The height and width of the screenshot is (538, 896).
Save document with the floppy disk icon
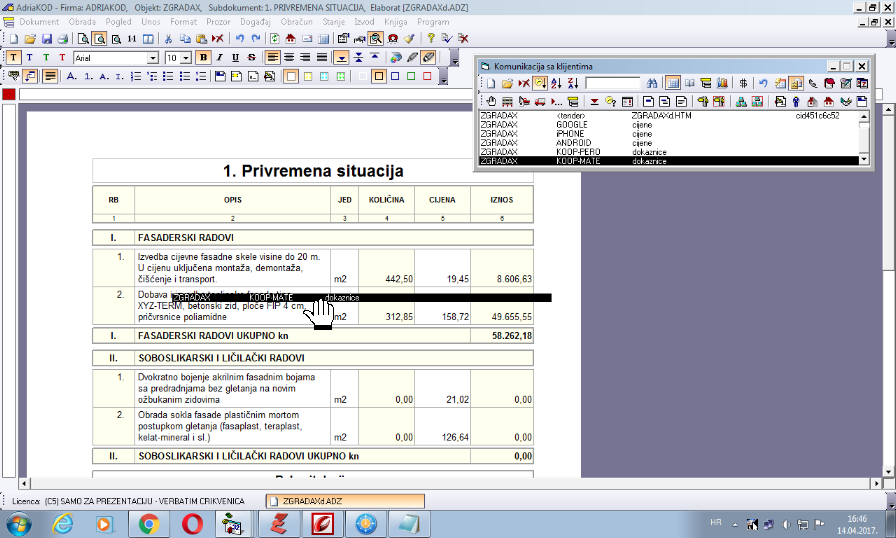46,39
